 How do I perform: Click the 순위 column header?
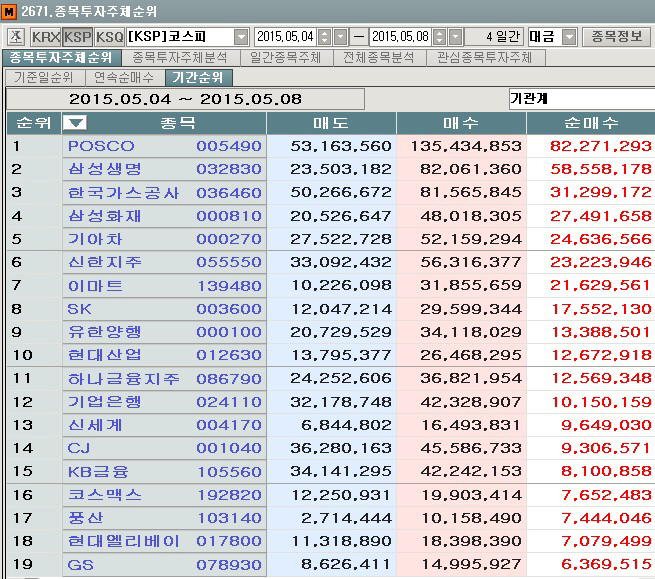[x=34, y=123]
